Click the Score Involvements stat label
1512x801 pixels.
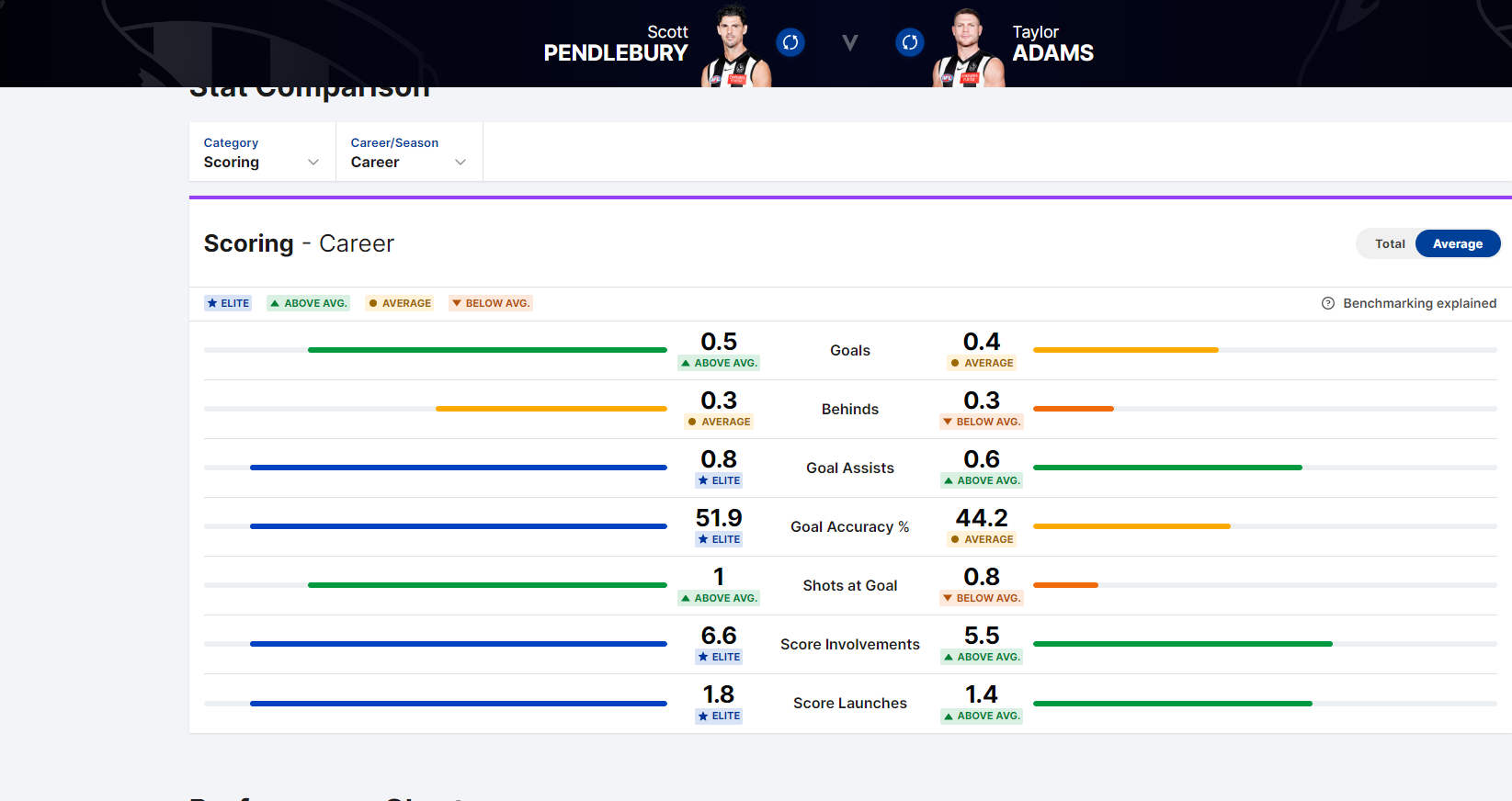click(x=850, y=644)
